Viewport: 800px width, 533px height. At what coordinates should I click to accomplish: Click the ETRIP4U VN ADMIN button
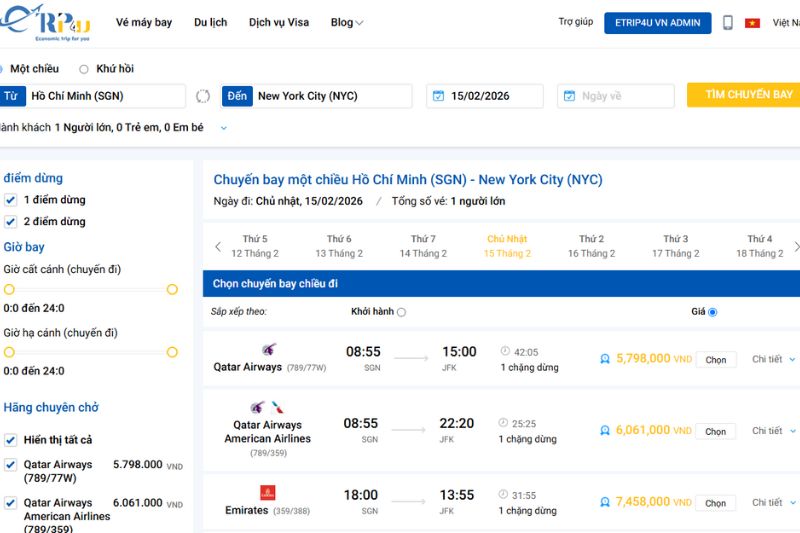coord(658,23)
